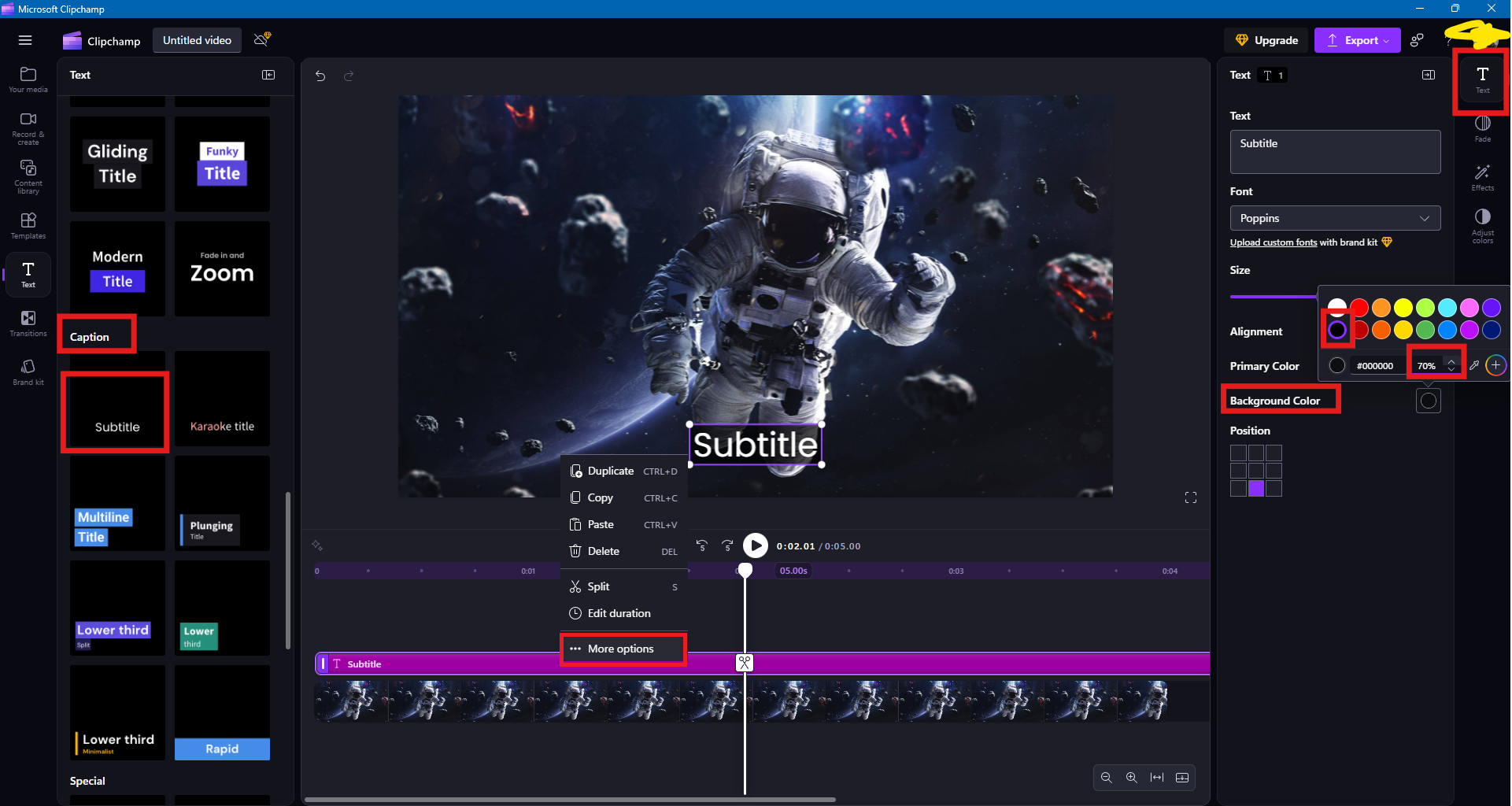This screenshot has height=806, width=1512.
Task: Open the Content library panel
Action: (x=28, y=177)
